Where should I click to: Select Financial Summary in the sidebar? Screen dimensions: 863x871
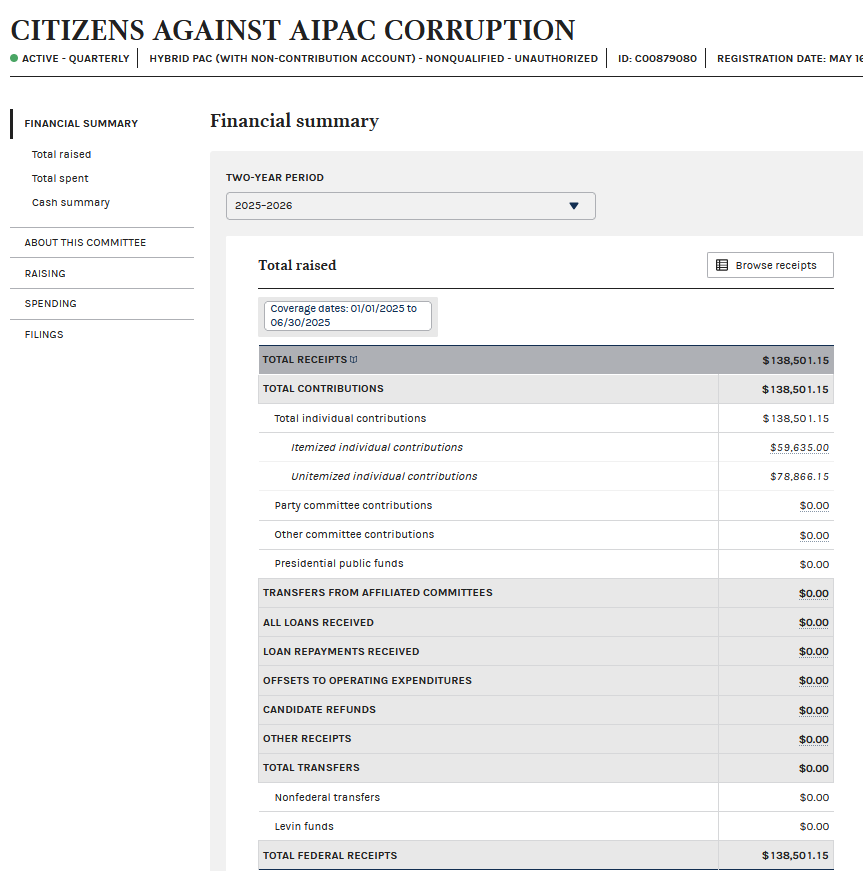pyautogui.click(x=81, y=124)
